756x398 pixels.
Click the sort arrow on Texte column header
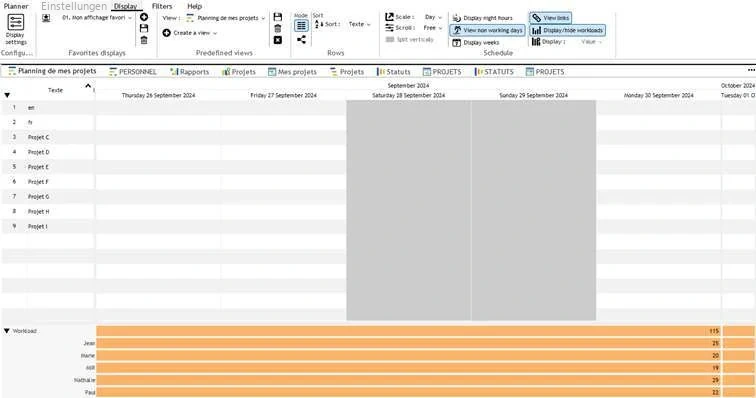click(x=88, y=86)
